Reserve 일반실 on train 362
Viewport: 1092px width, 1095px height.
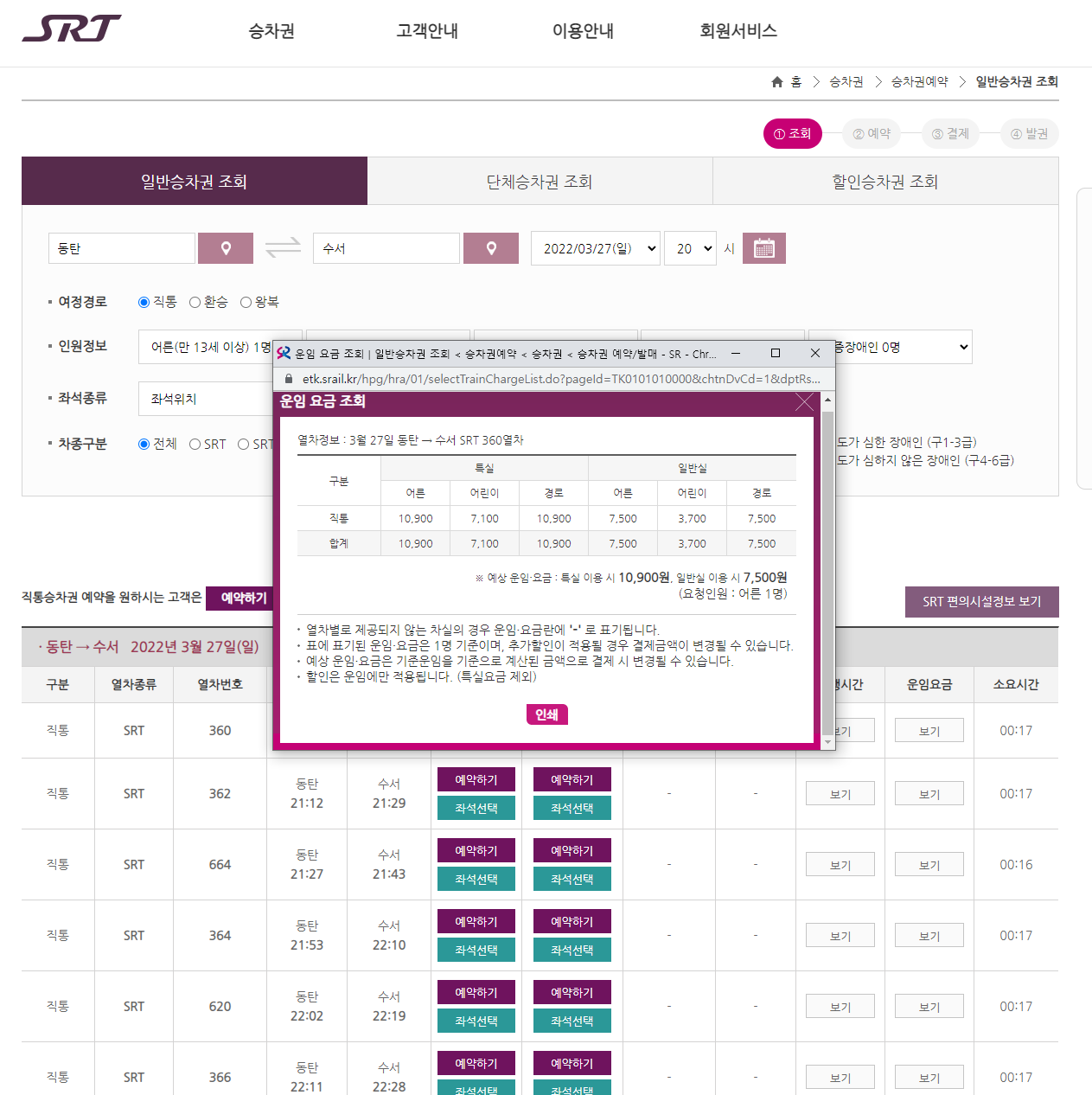572,779
